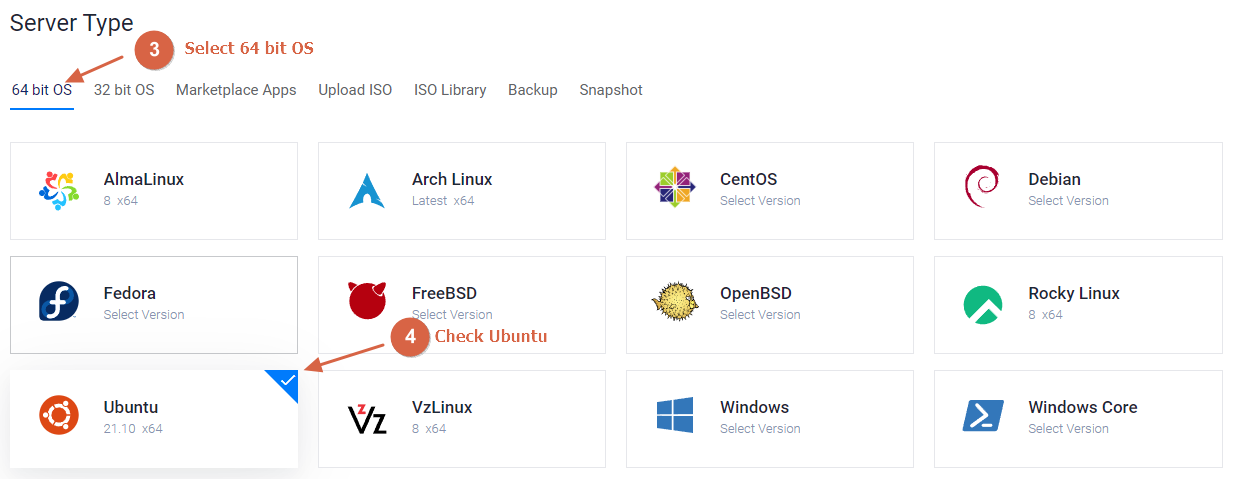Click the VzLinux logo icon
The height and width of the screenshot is (479, 1233).
tap(367, 418)
